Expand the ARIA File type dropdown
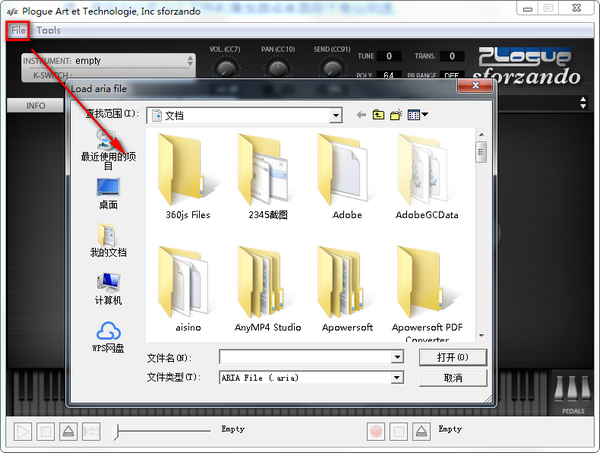600x453 pixels. (397, 378)
